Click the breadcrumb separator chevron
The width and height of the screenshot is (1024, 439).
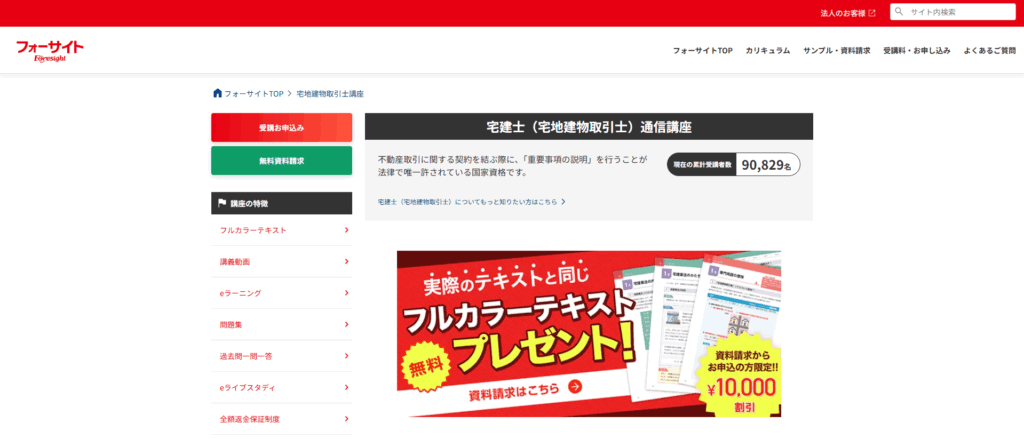[290, 94]
